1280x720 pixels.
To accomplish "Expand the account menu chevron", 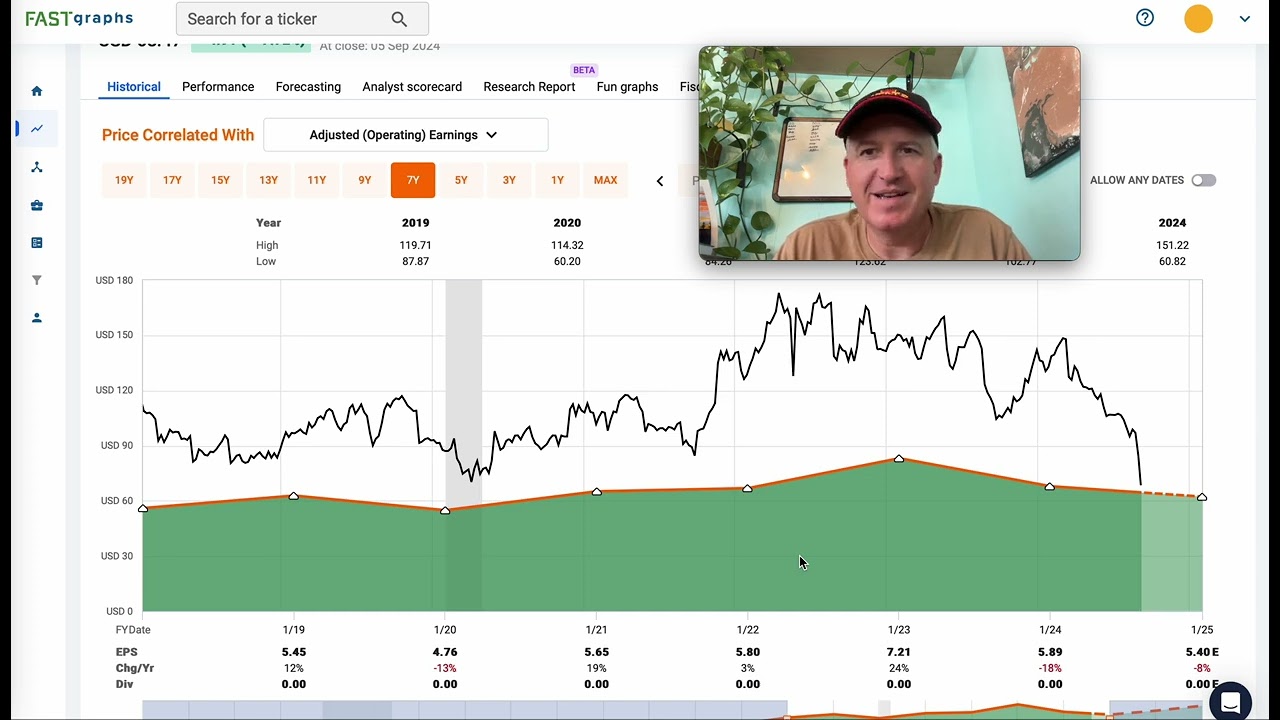I will pyautogui.click(x=1244, y=19).
